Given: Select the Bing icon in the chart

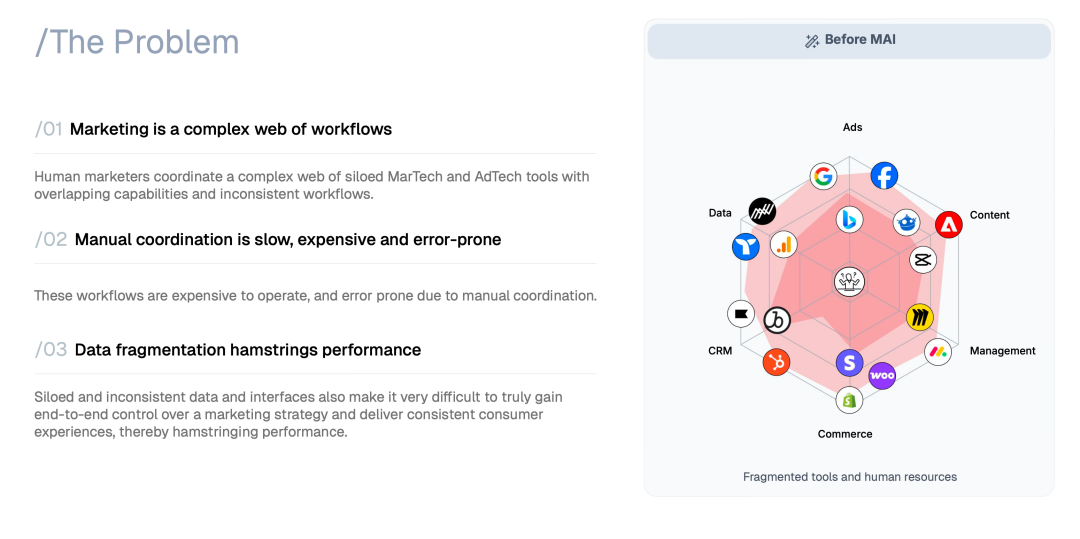Looking at the screenshot, I should (851, 219).
